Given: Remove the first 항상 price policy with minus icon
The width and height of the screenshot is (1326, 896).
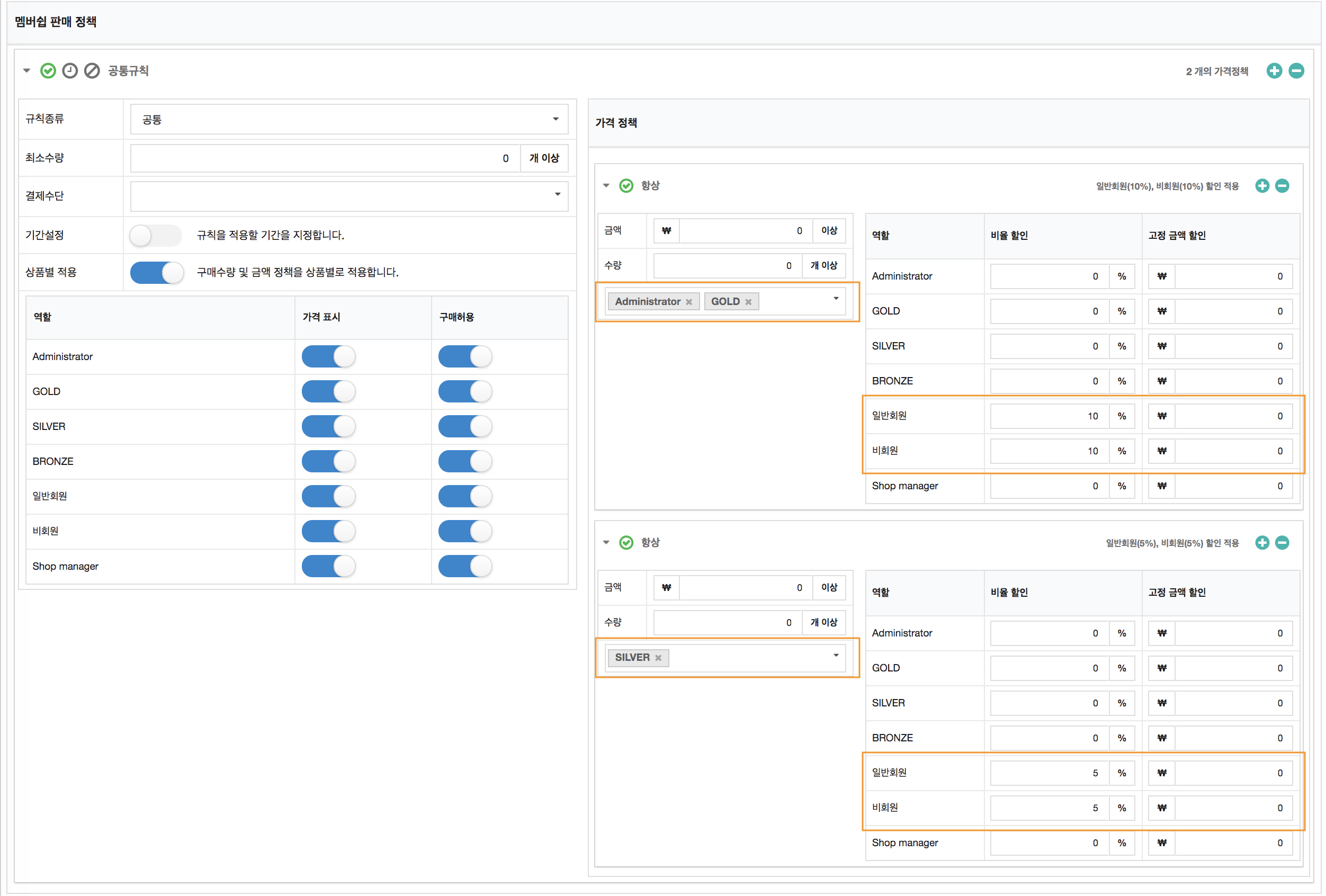Looking at the screenshot, I should click(1282, 186).
